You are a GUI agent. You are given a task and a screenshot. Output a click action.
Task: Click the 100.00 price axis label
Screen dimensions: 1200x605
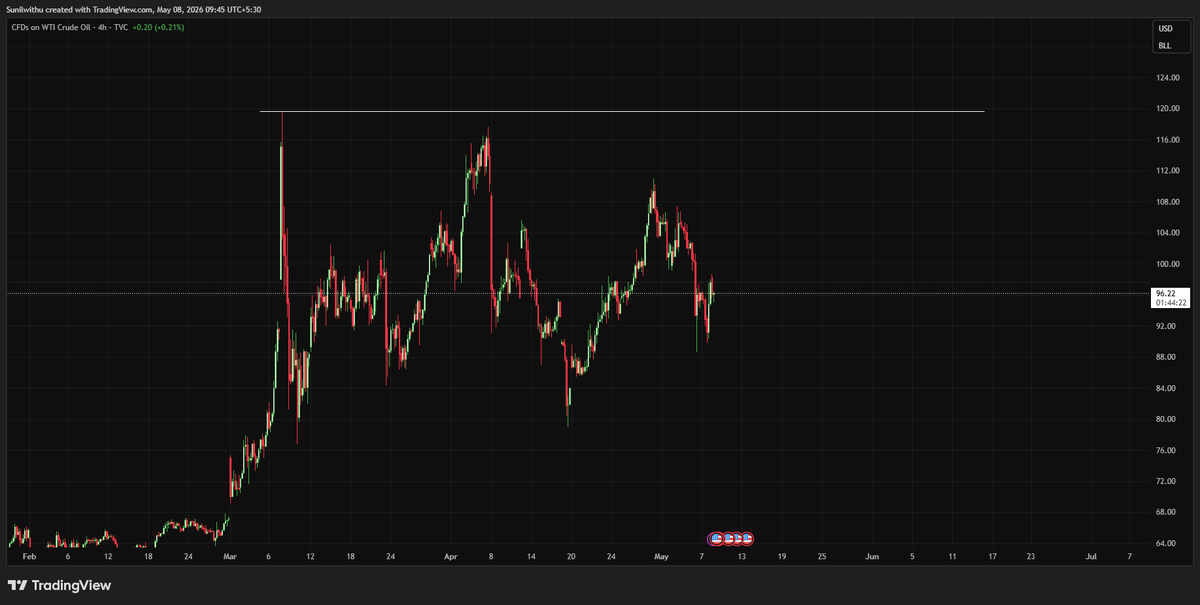[x=1168, y=264]
